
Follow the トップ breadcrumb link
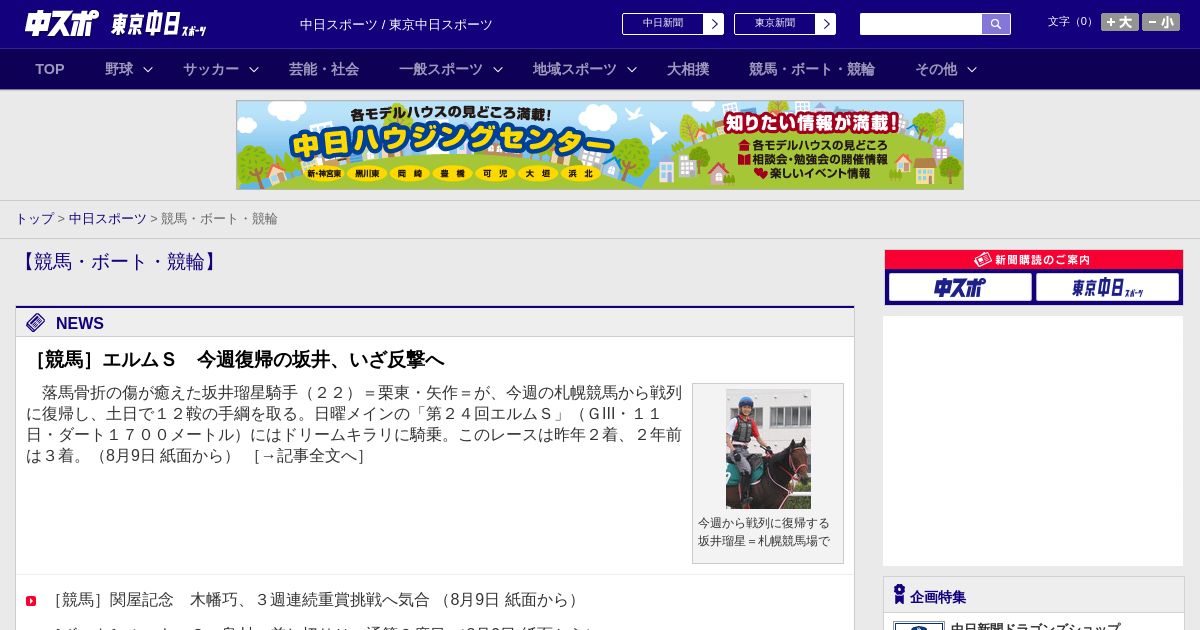pos(34,218)
